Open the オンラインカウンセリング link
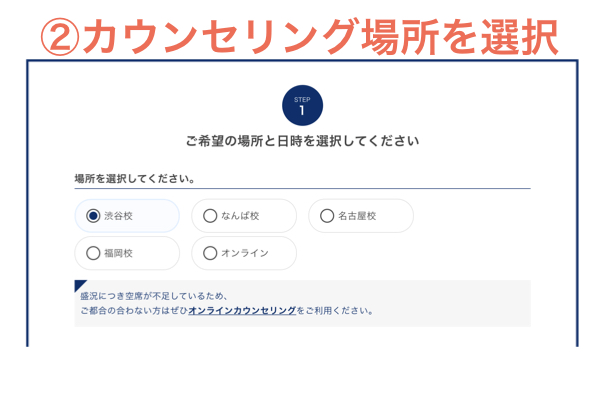 coord(242,310)
